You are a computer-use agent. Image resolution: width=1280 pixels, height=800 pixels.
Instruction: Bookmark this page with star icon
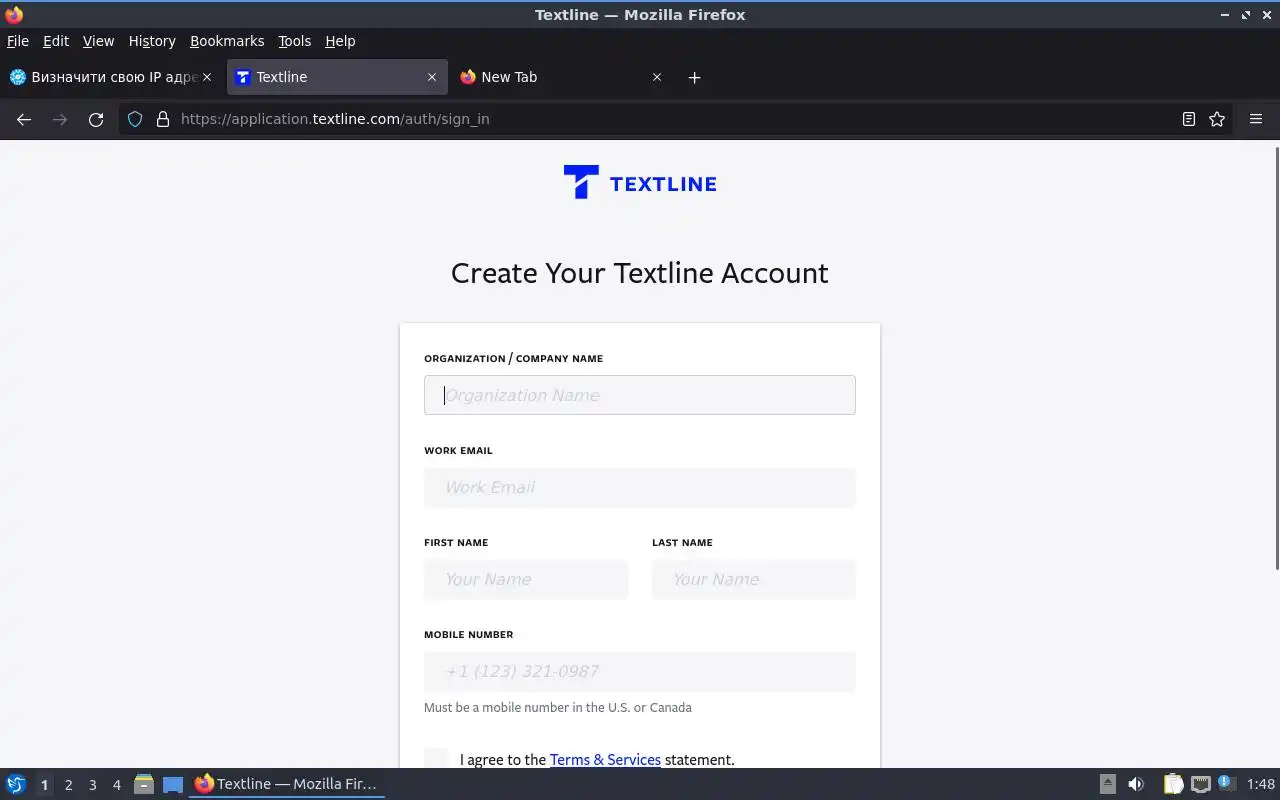pyautogui.click(x=1217, y=119)
